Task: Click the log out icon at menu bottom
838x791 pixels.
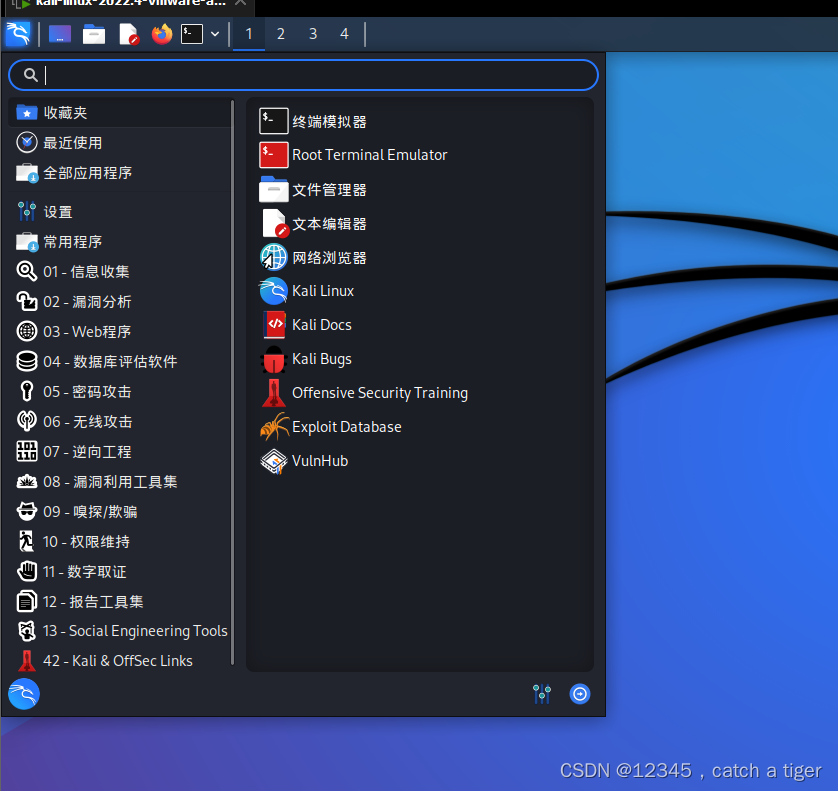Action: [x=580, y=694]
